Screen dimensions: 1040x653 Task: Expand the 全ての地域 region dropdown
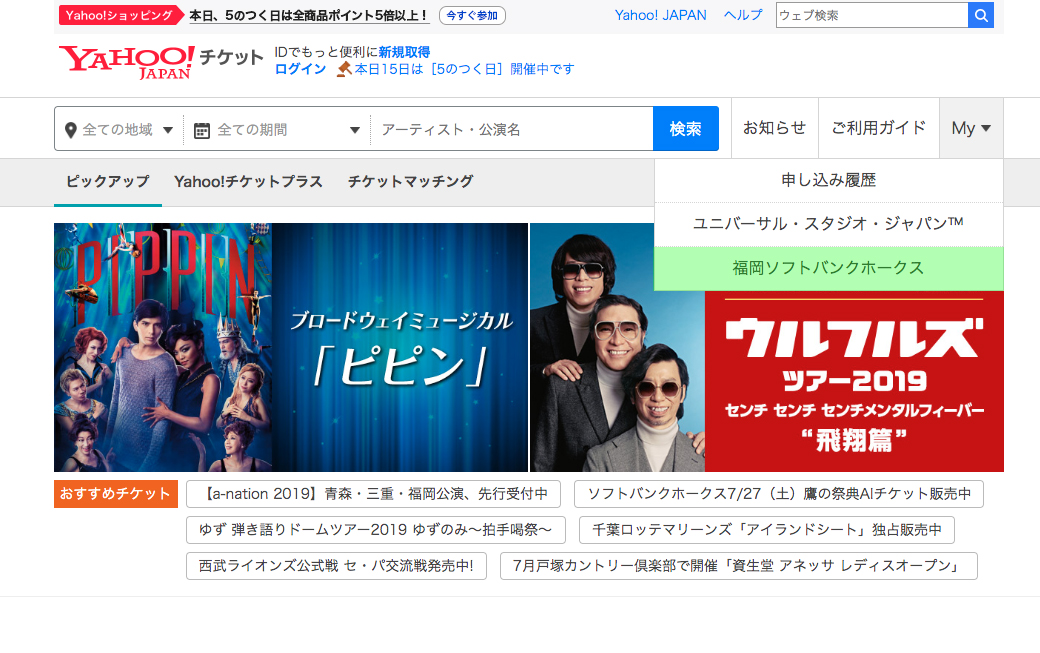click(119, 129)
